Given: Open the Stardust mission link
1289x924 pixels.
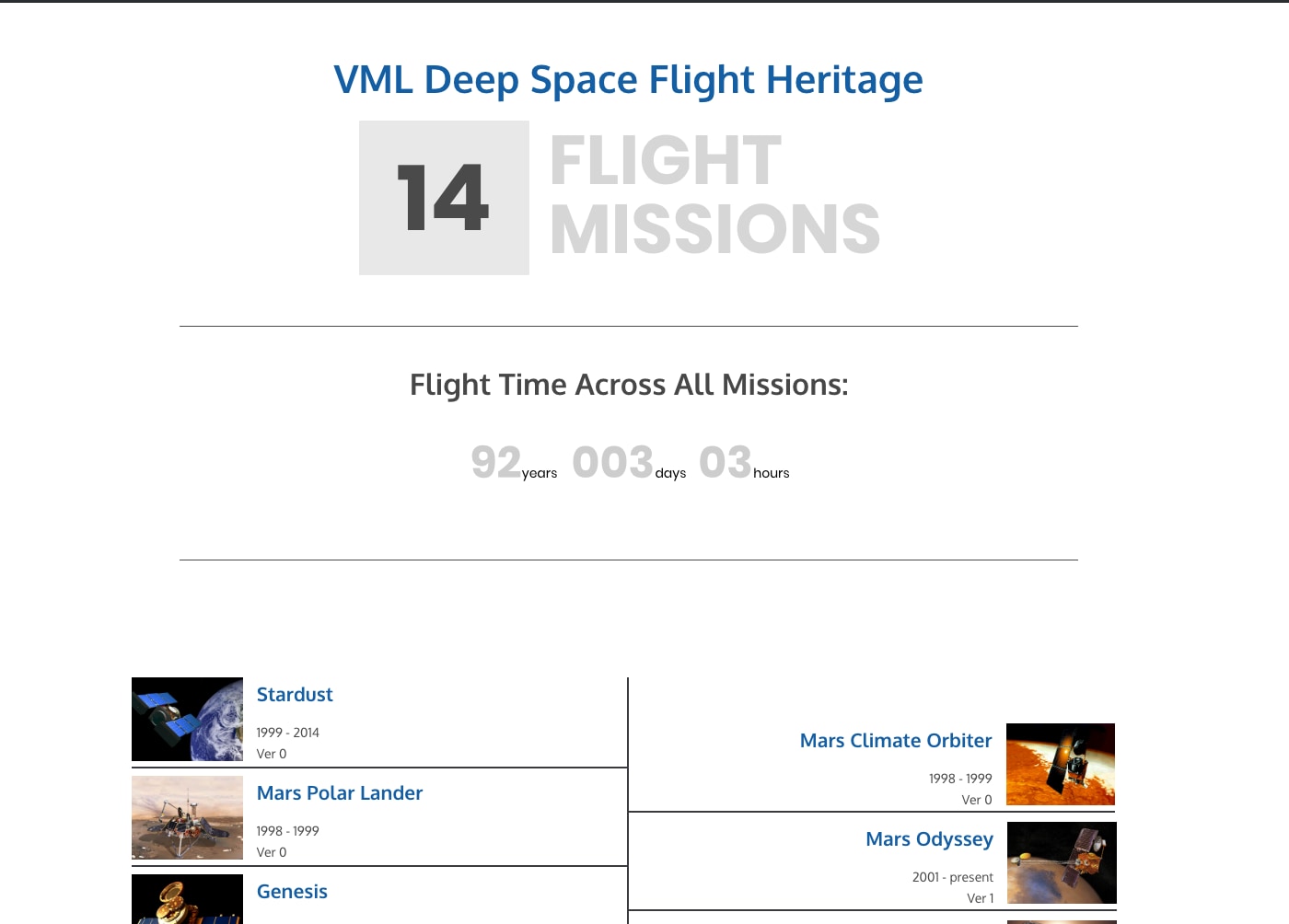Looking at the screenshot, I should click(295, 695).
